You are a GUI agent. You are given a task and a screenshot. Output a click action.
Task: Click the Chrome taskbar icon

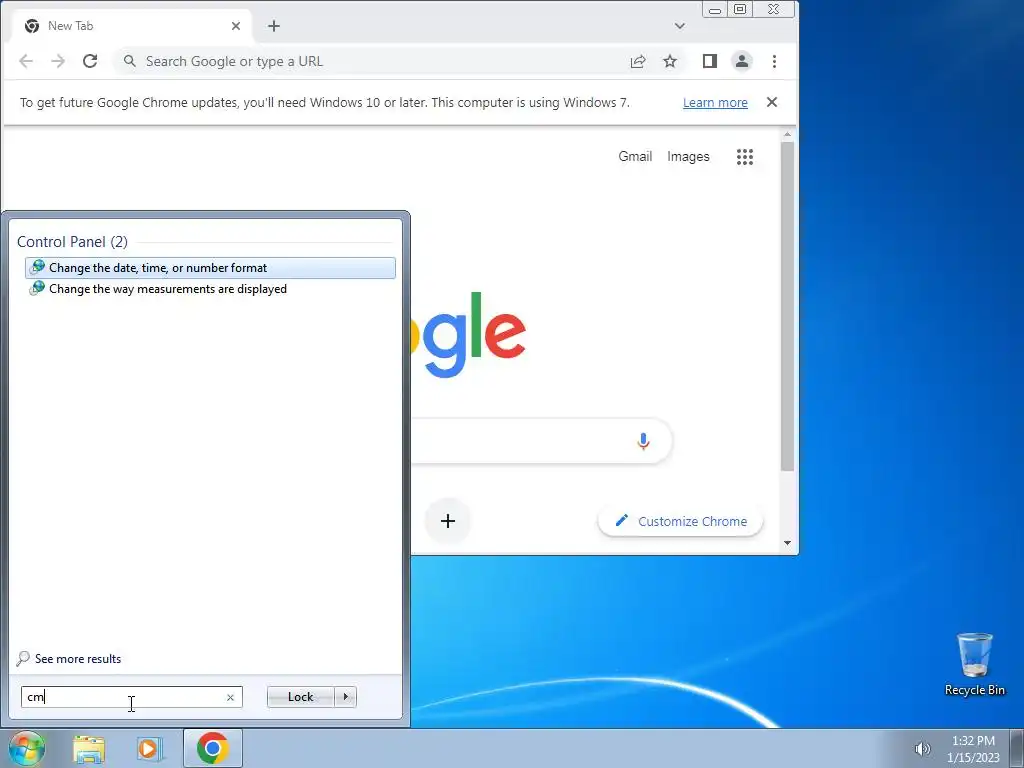point(212,748)
